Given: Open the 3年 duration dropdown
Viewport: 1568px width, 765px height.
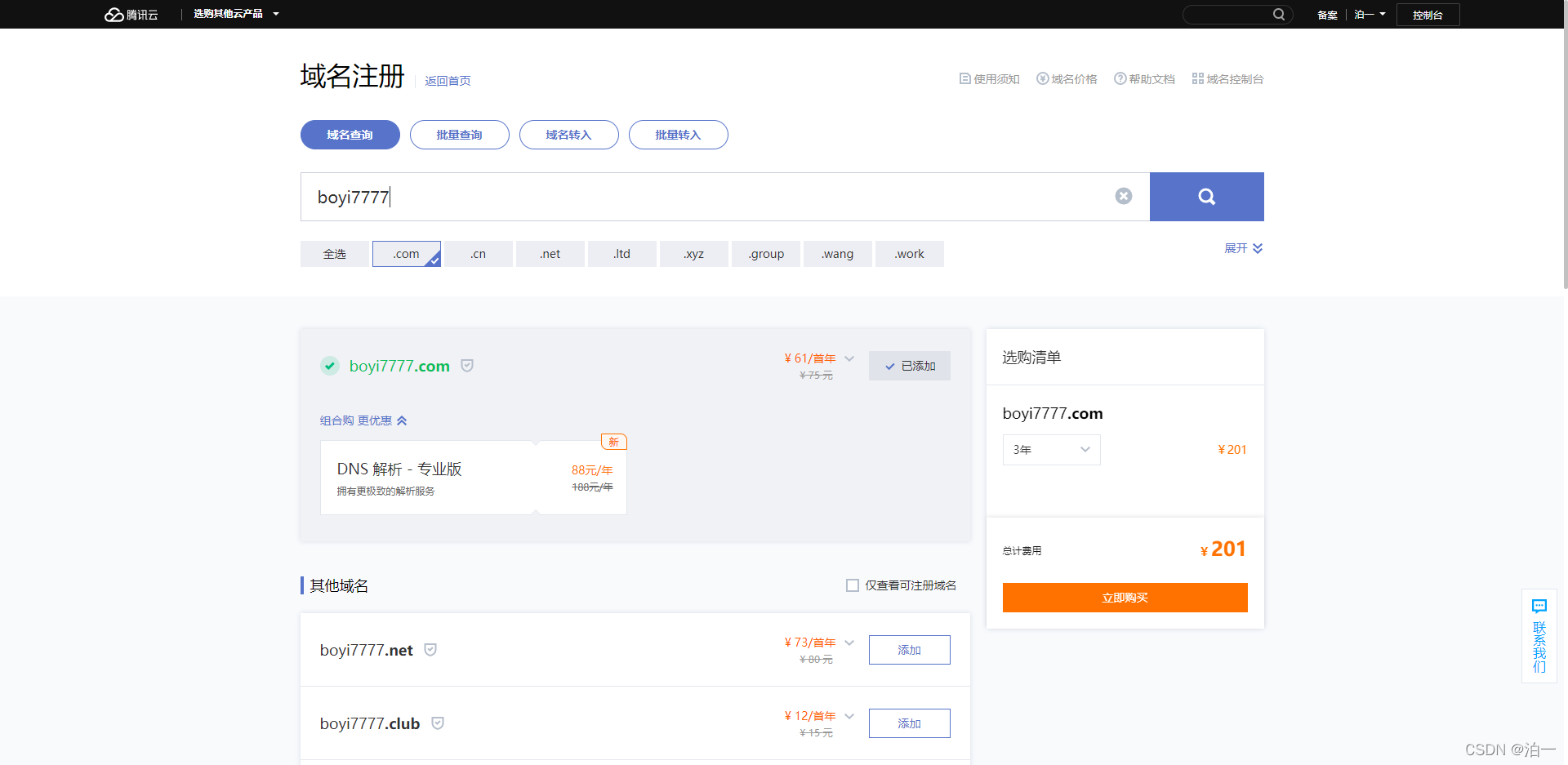Looking at the screenshot, I should click(x=1052, y=450).
